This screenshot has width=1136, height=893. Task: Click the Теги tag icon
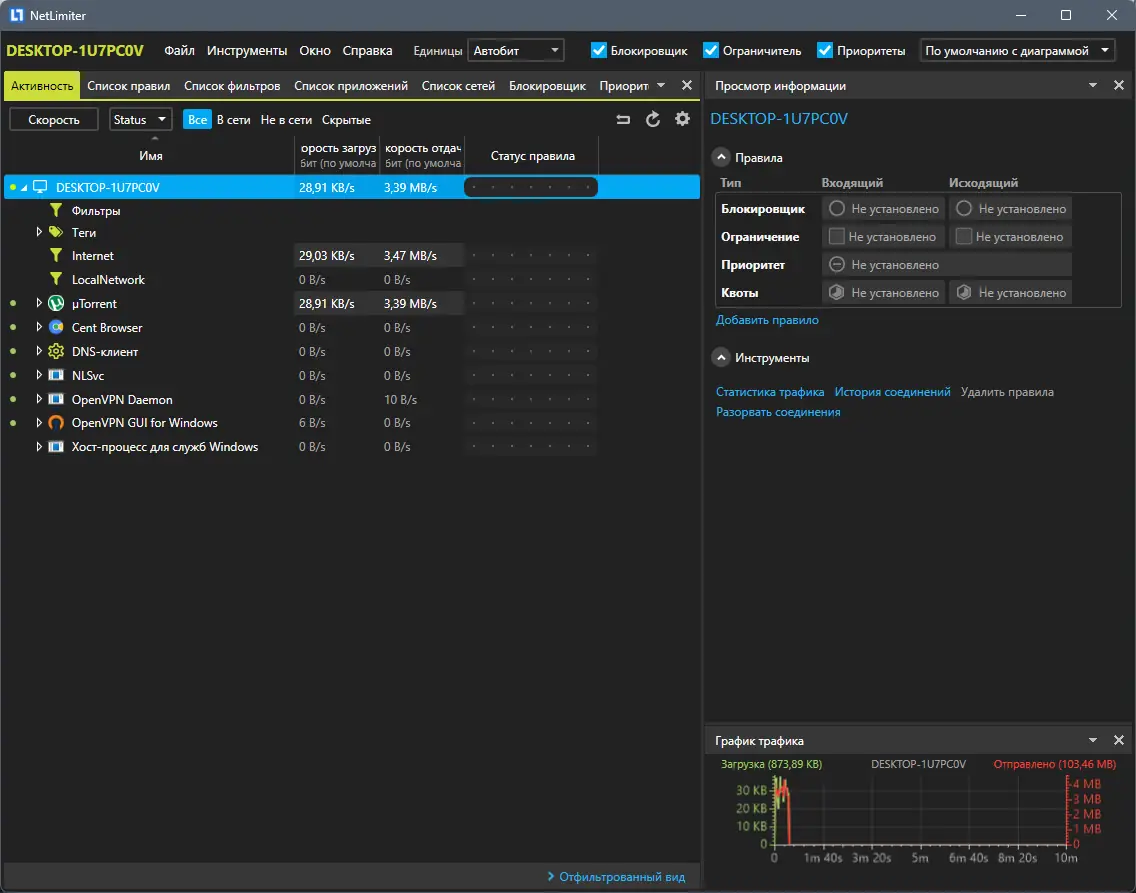[x=56, y=232]
